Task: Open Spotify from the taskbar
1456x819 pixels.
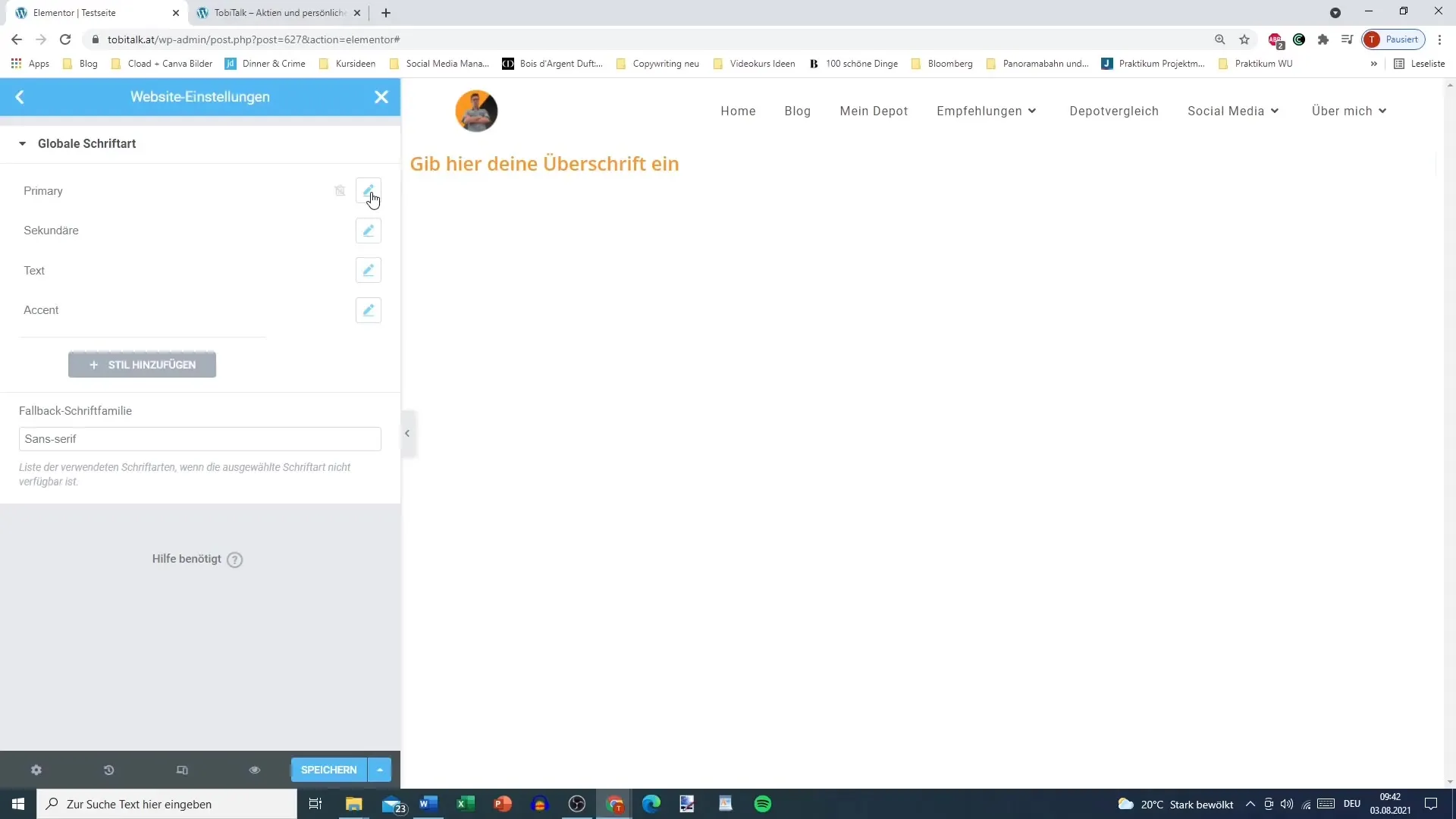Action: 763,804
